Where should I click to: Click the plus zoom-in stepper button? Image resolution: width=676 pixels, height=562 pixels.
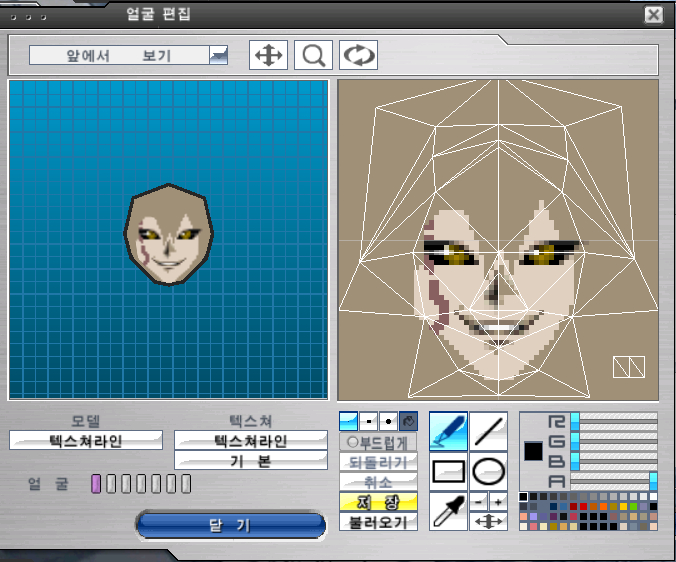point(498,501)
